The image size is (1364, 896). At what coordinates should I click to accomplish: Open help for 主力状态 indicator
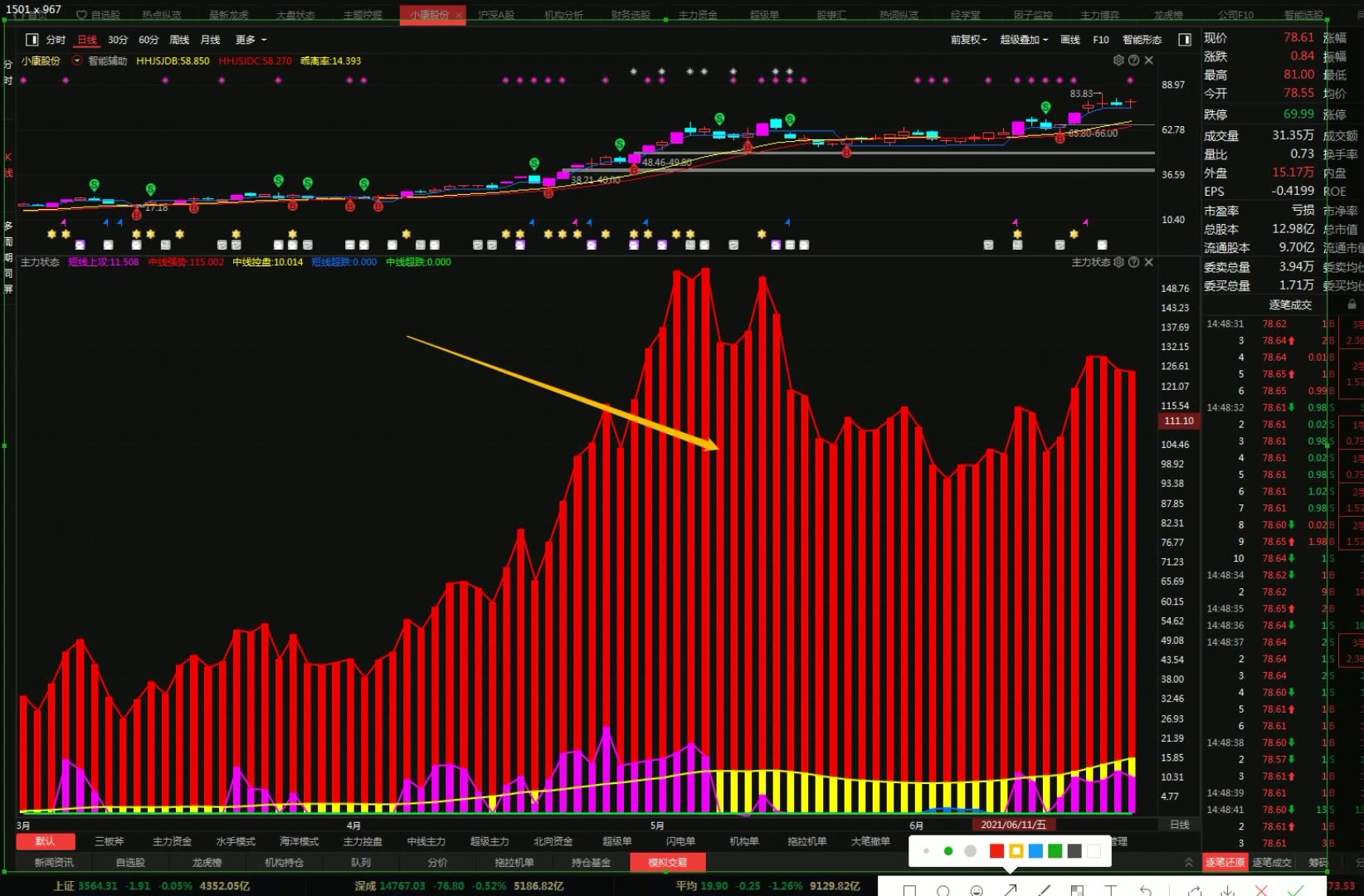coord(1133,262)
